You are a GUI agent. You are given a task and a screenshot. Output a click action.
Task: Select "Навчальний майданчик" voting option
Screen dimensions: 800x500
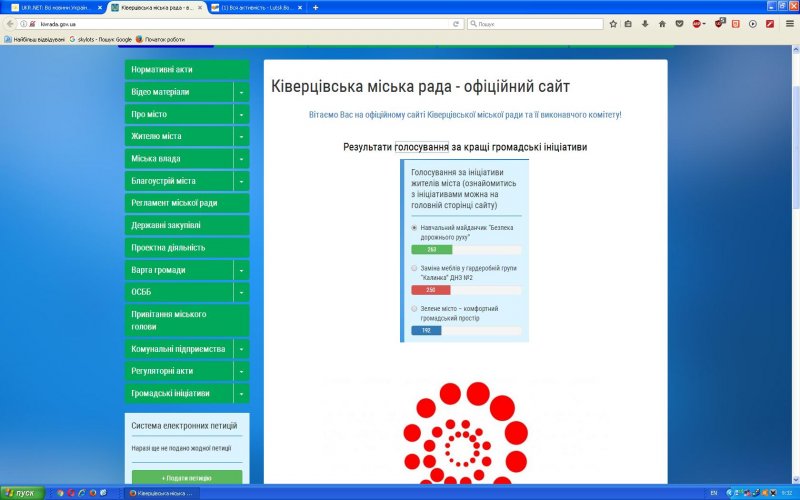point(415,228)
